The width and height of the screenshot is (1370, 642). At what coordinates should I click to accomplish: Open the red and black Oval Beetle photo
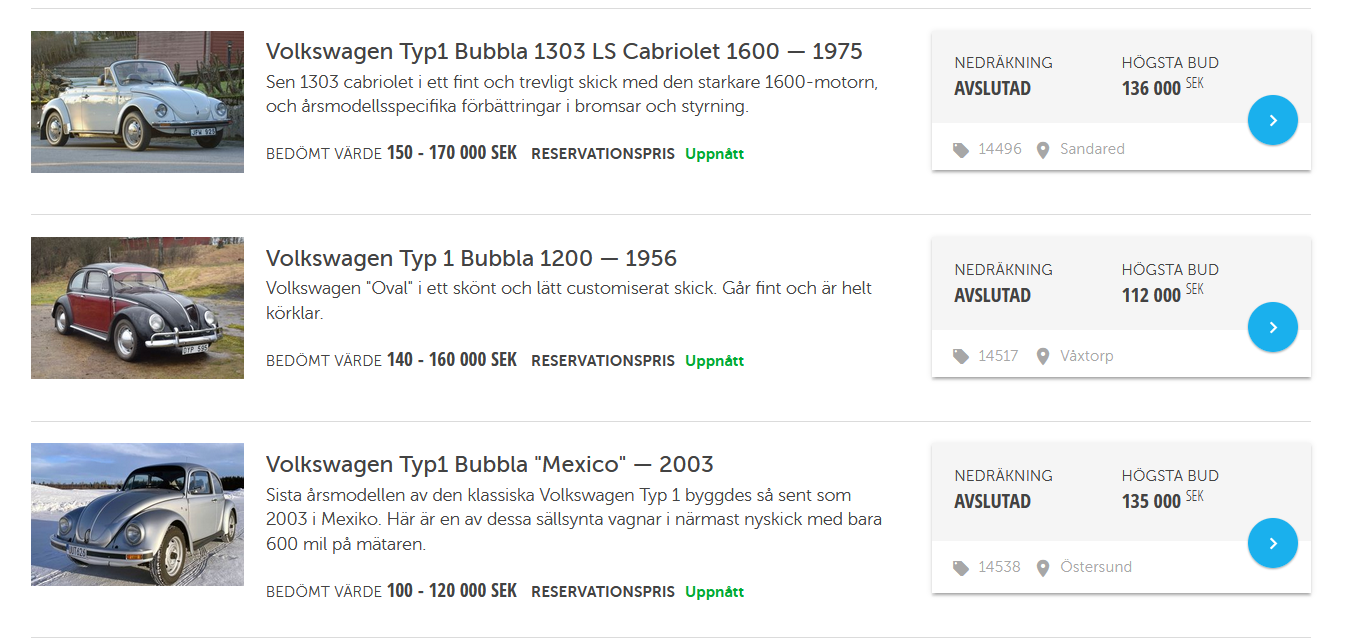click(137, 308)
